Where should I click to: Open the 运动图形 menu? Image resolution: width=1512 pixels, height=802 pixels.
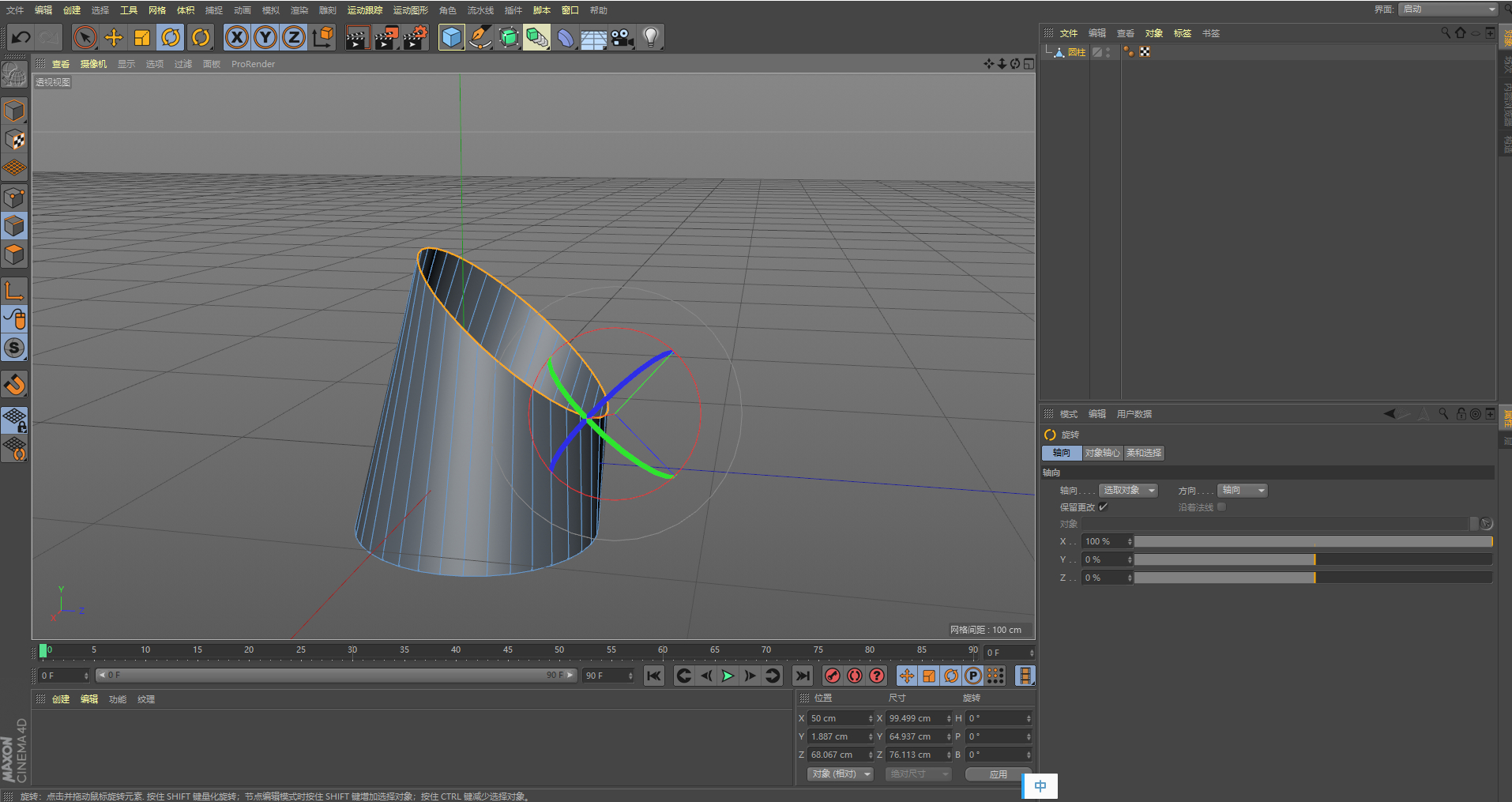point(410,10)
